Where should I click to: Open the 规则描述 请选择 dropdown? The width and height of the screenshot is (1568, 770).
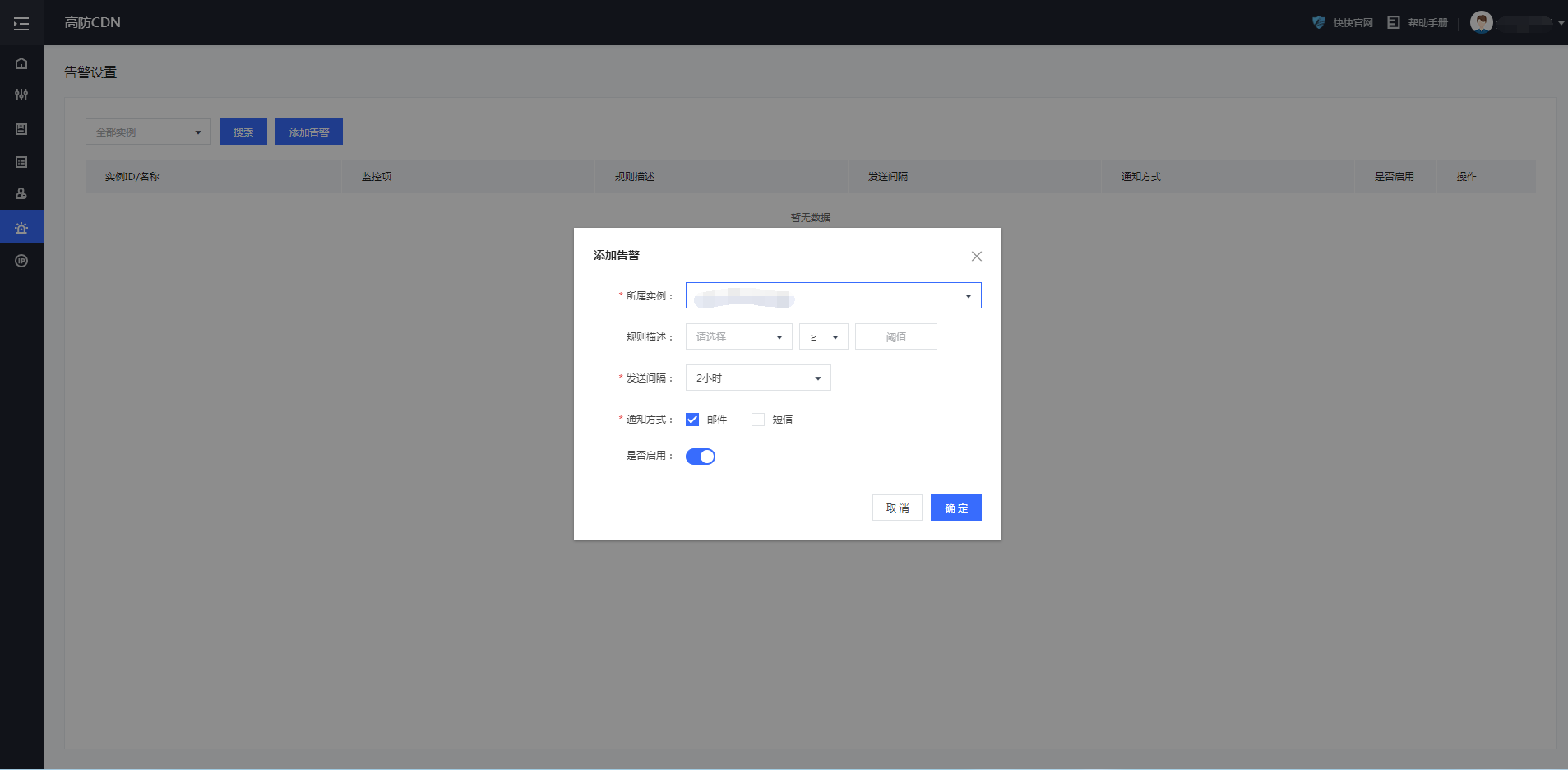738,336
